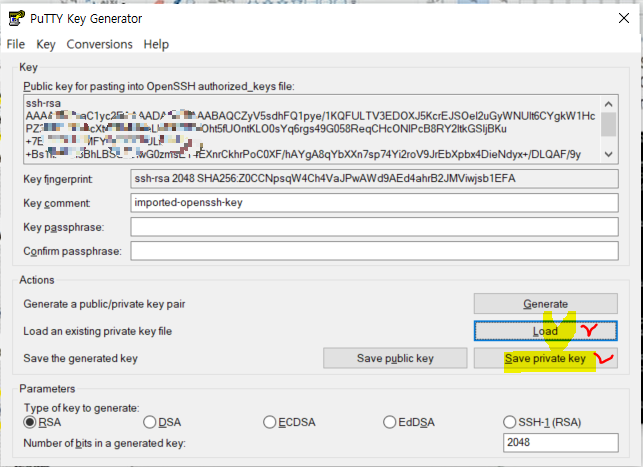
Task: Open the Conversions menu
Action: click(99, 44)
